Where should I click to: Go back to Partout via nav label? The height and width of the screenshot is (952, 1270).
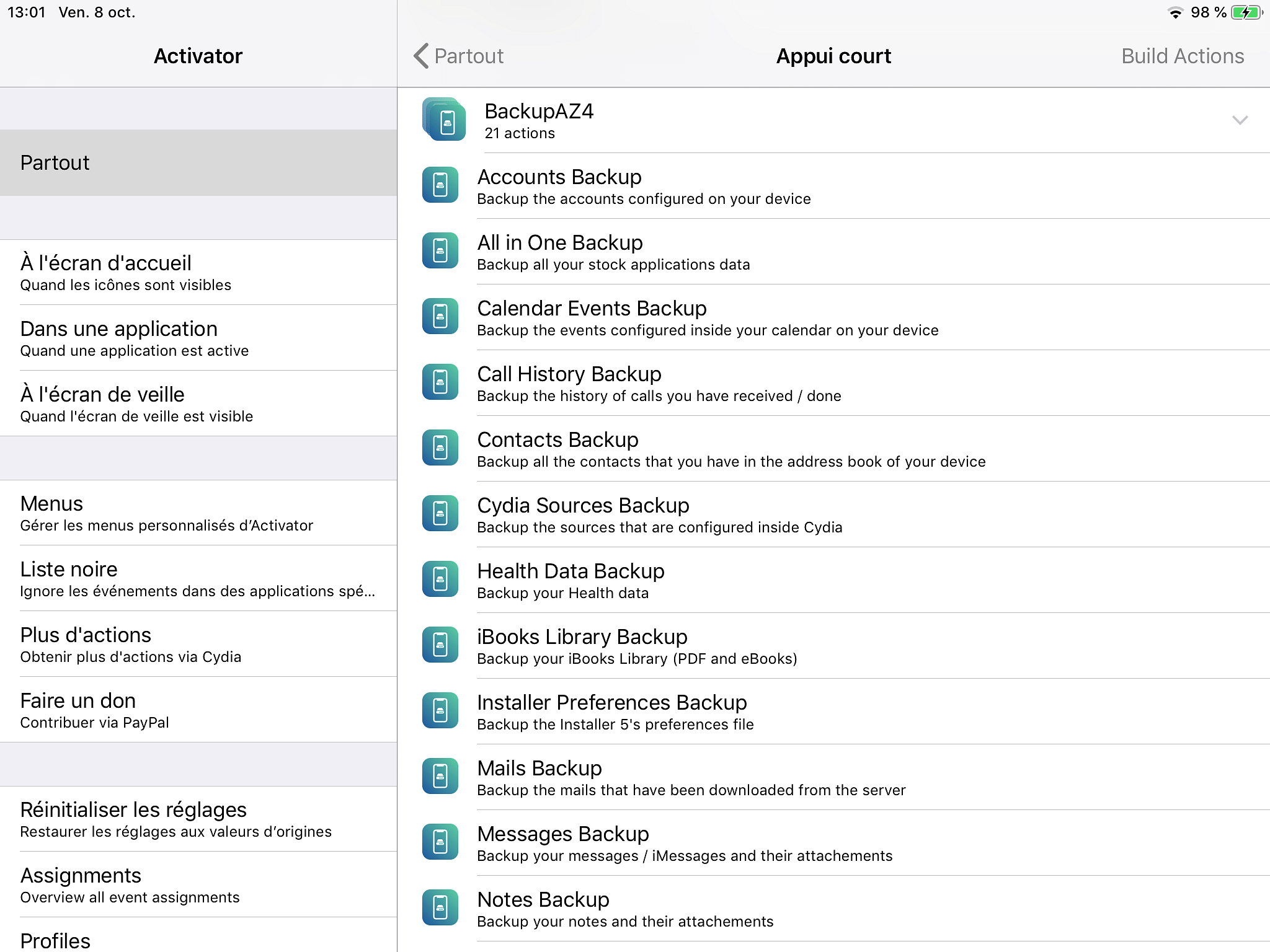coord(469,56)
